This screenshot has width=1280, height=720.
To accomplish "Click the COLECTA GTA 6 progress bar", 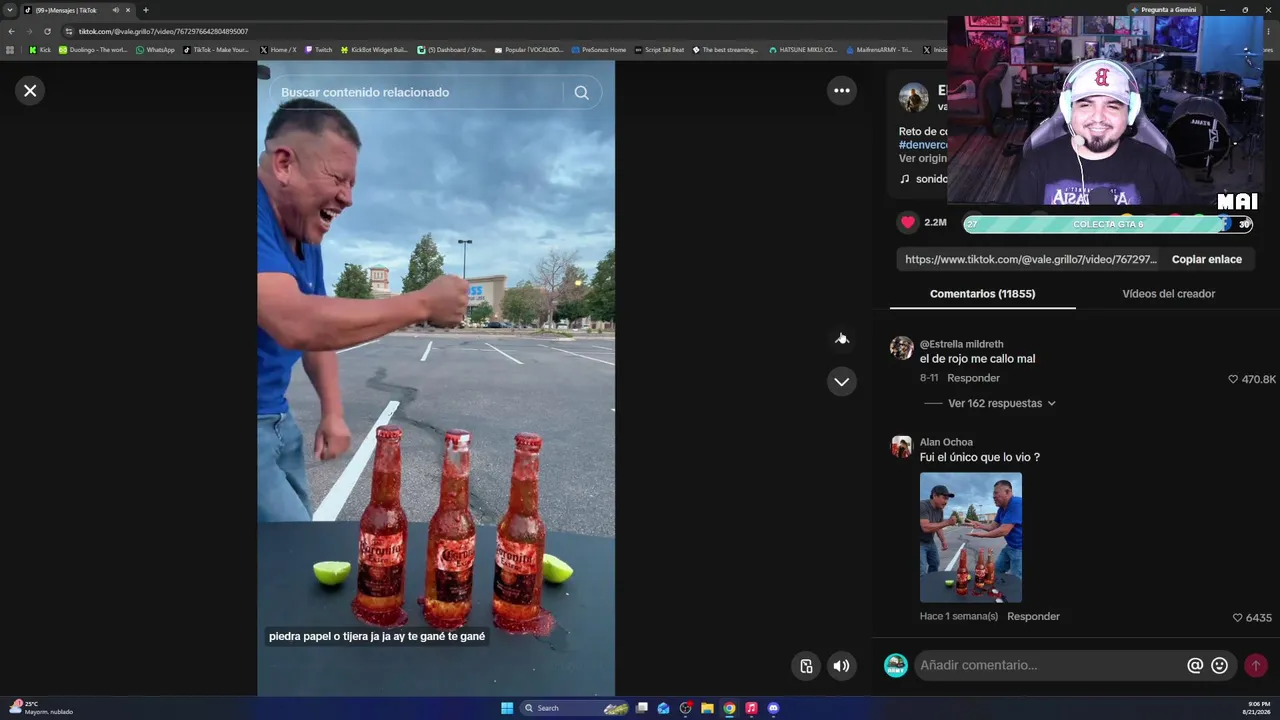I will (x=1108, y=224).
